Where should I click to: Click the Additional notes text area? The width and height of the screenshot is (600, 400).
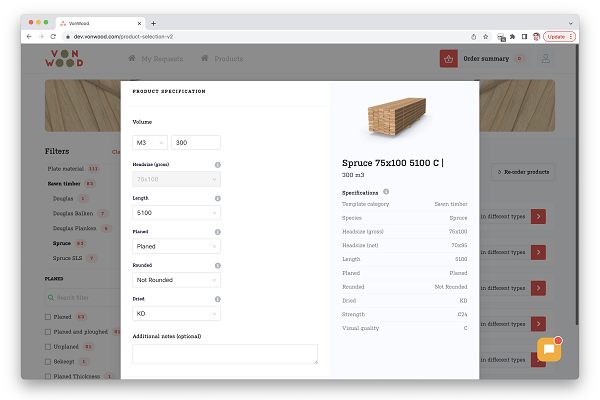click(225, 354)
